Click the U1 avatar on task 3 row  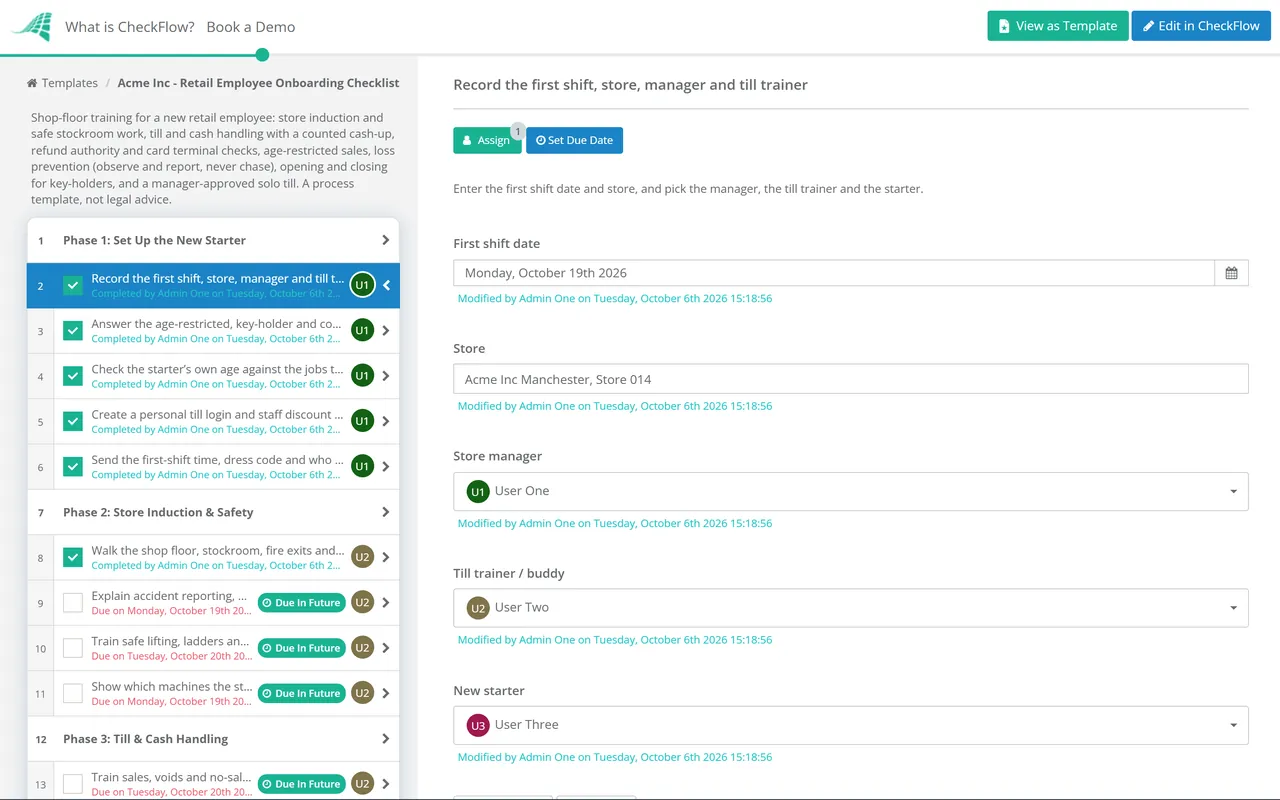pyautogui.click(x=362, y=331)
